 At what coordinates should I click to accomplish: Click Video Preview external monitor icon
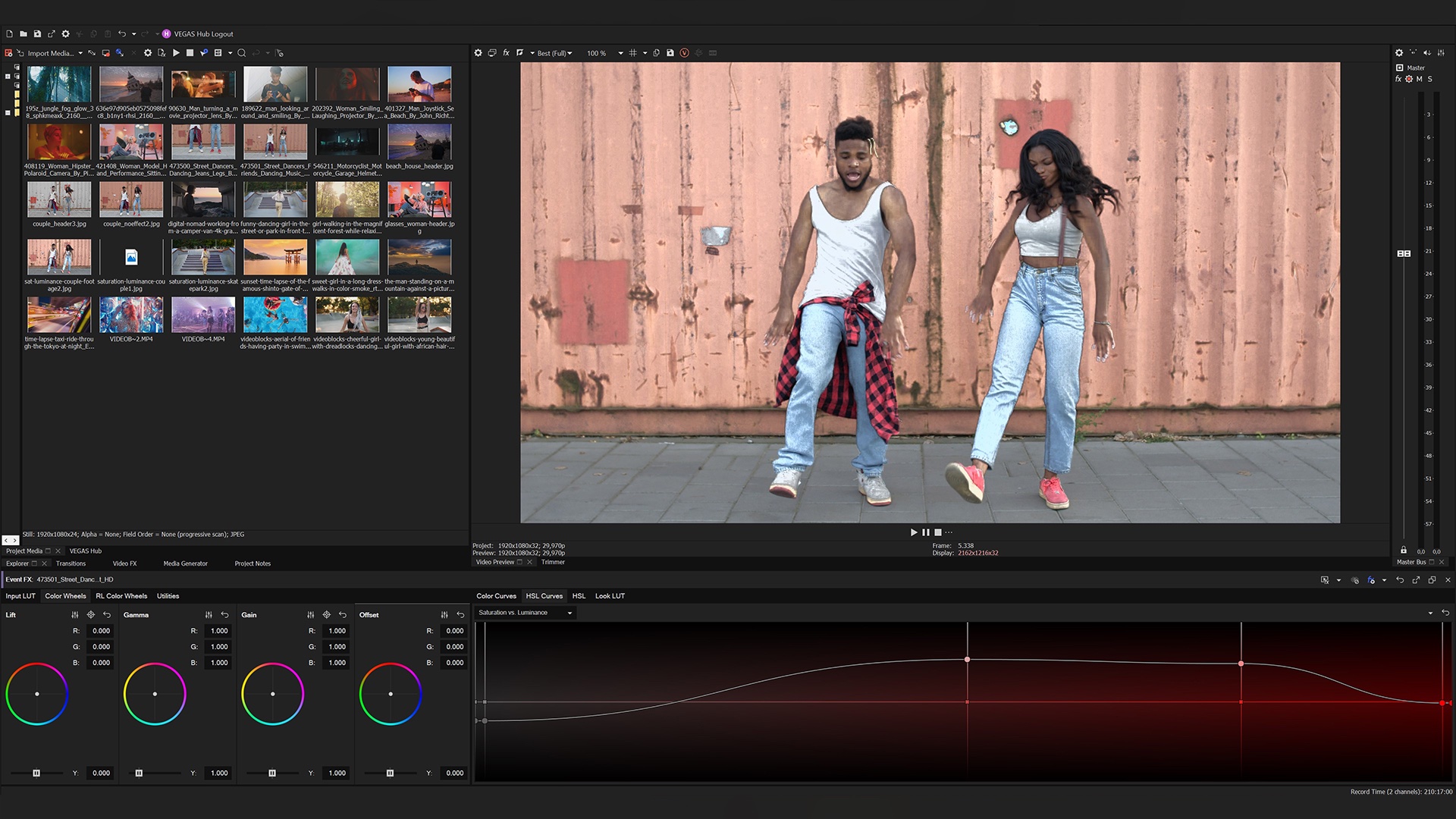(x=492, y=53)
